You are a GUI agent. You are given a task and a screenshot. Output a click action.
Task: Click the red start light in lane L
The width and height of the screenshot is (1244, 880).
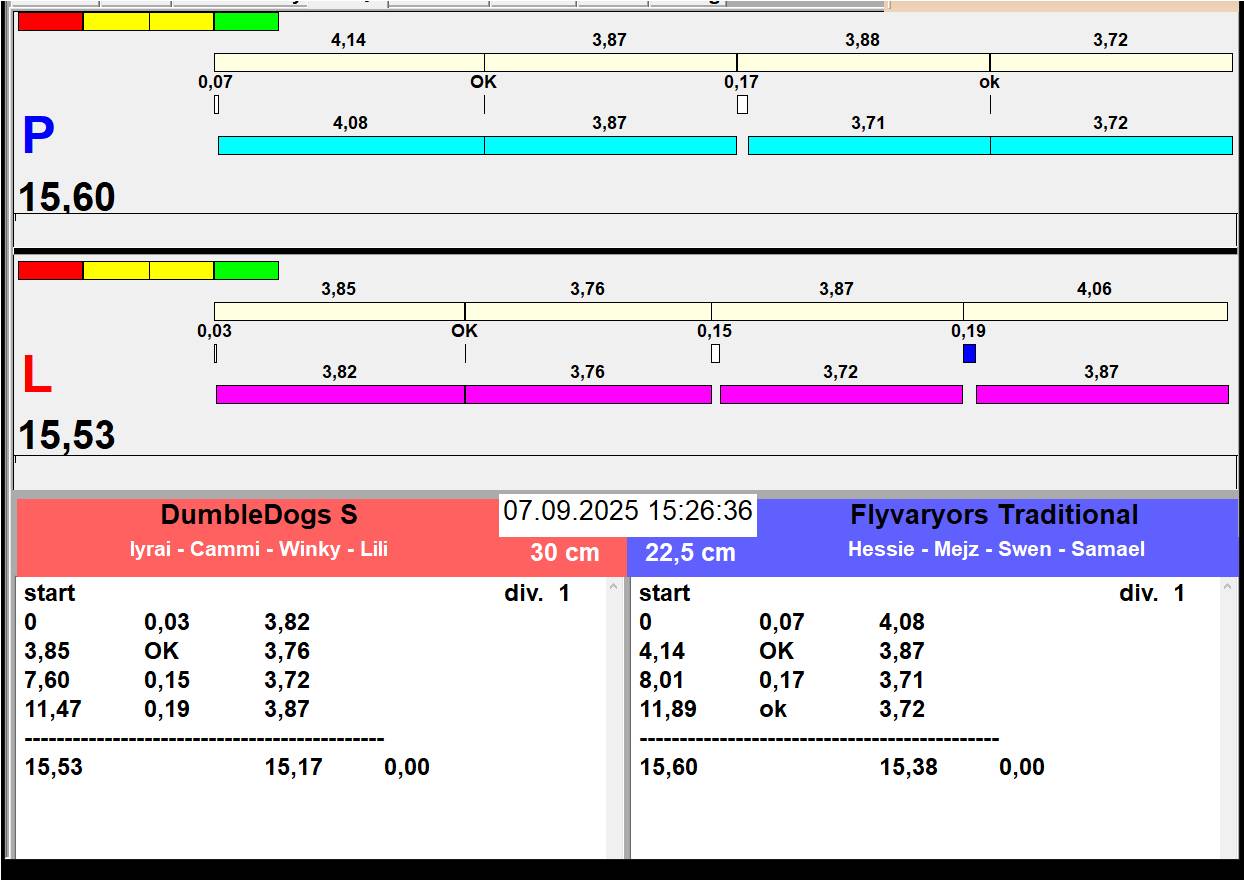tap(51, 270)
